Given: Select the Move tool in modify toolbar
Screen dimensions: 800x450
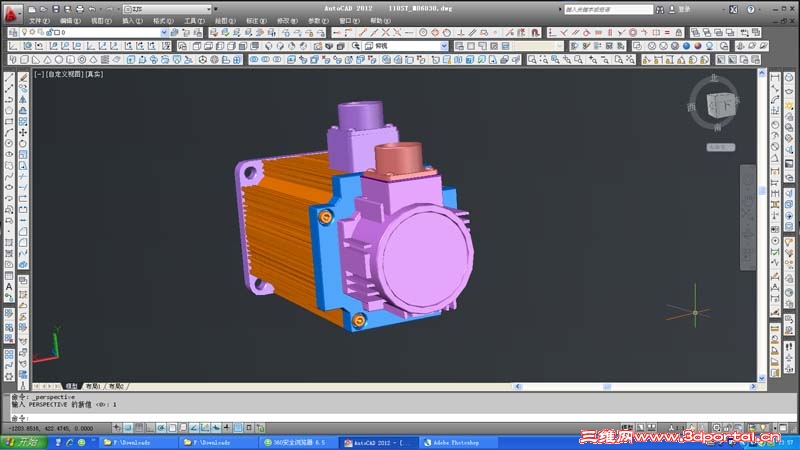Looking at the screenshot, I should tap(23, 133).
